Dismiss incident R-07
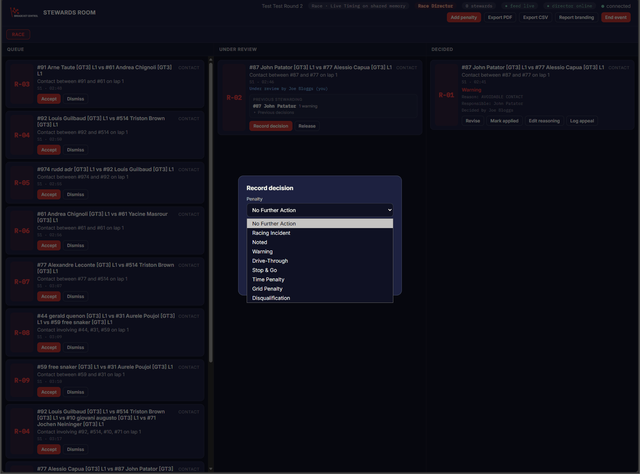 pyautogui.click(x=76, y=296)
